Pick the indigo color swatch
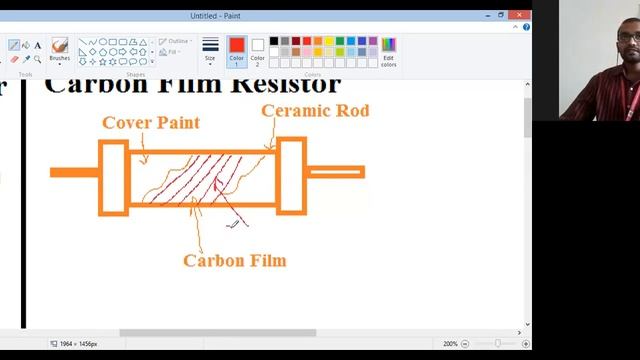This screenshot has height=360, width=640. [x=362, y=41]
